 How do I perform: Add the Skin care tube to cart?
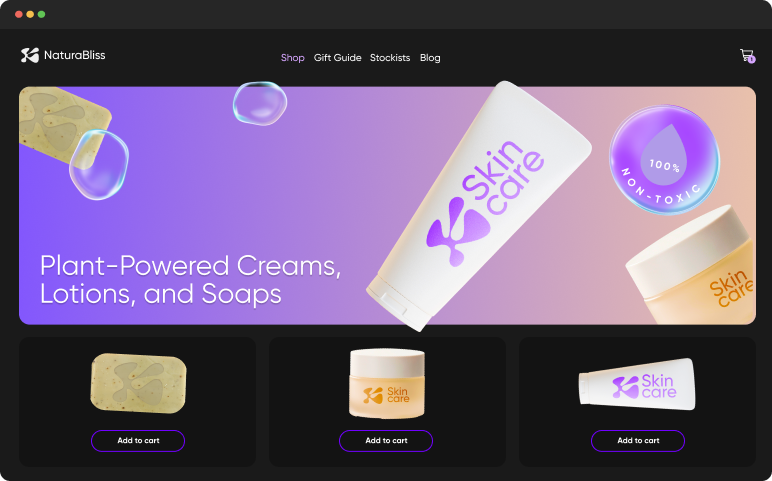[638, 441]
